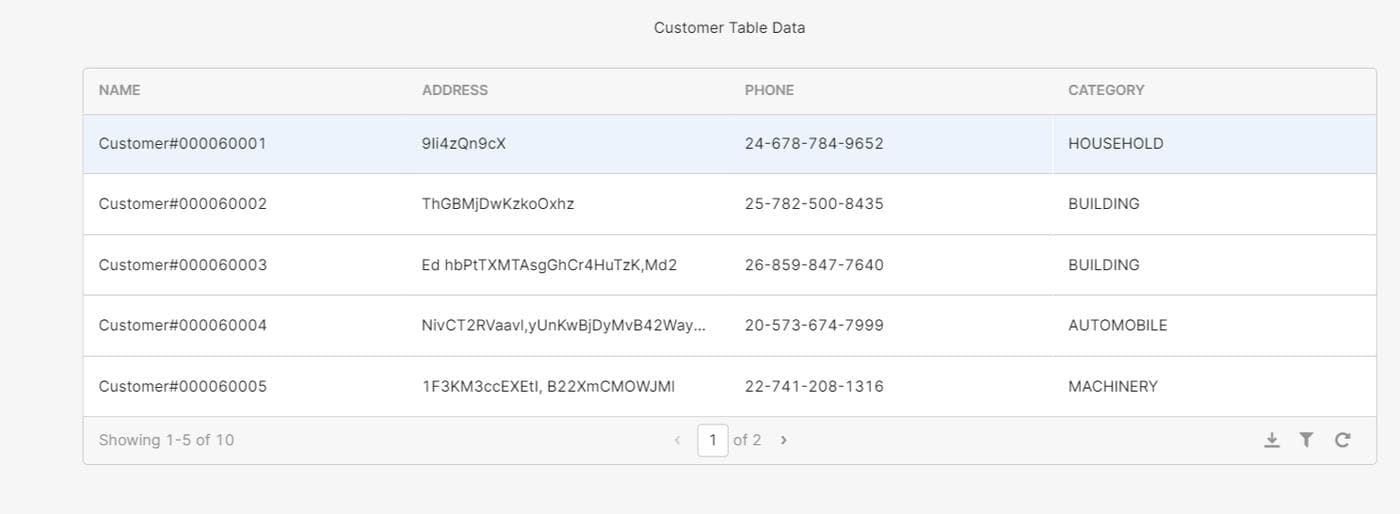Screen dimensions: 1400x514
Task: Sort by ADDRESS column header
Action: pyautogui.click(x=455, y=90)
